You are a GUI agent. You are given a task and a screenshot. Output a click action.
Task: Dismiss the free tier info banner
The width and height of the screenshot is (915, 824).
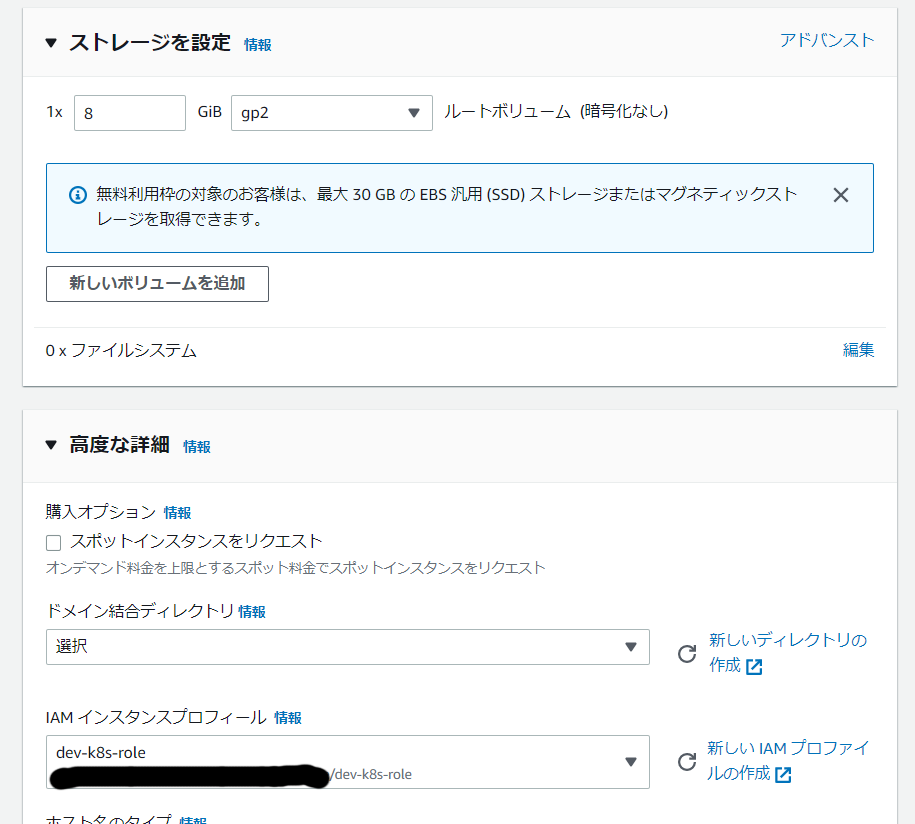840,195
